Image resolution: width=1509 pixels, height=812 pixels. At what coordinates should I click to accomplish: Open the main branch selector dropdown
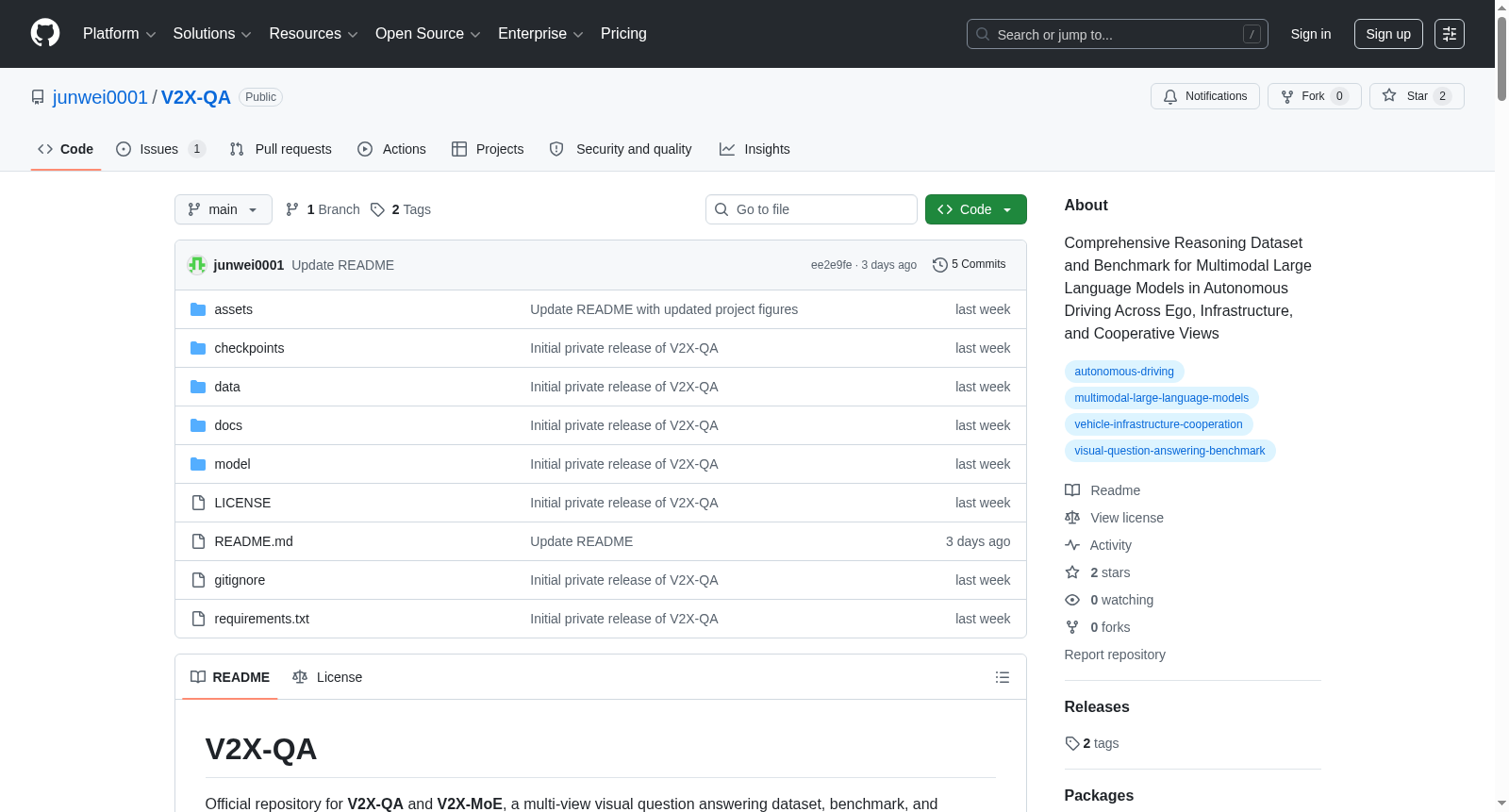pyautogui.click(x=224, y=209)
